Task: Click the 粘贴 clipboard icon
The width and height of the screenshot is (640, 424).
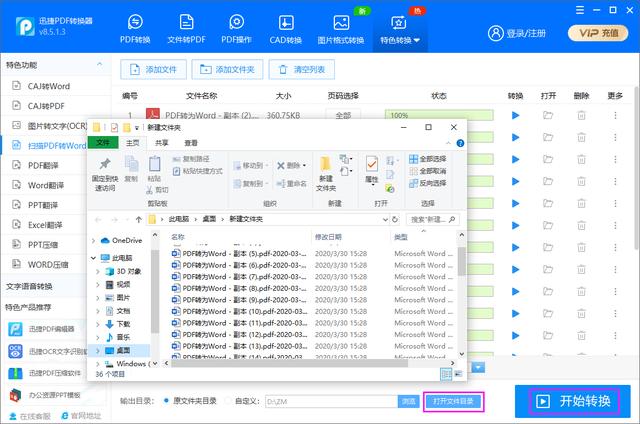Action: click(x=154, y=169)
